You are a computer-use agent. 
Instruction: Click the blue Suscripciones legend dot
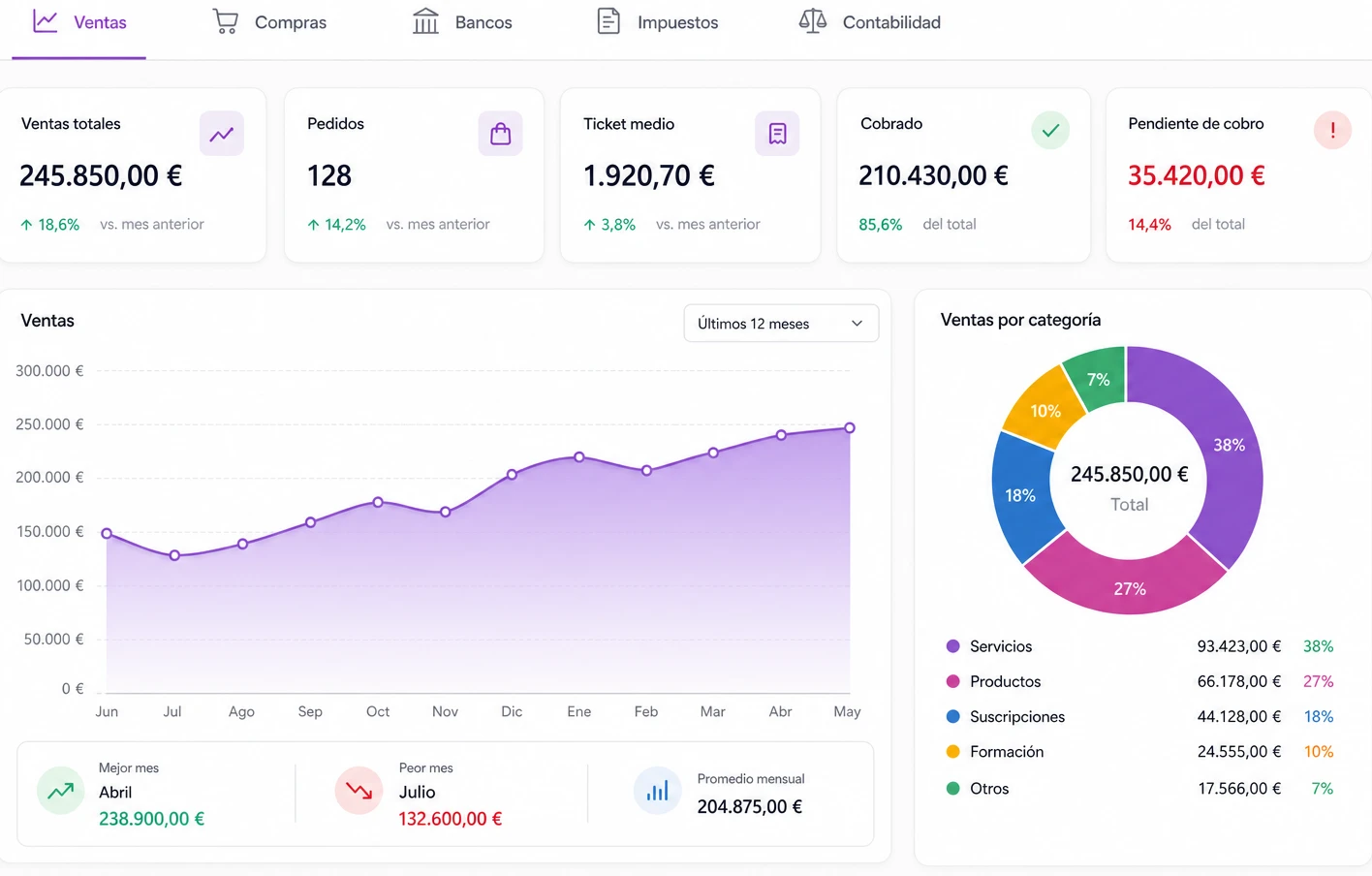click(x=952, y=716)
